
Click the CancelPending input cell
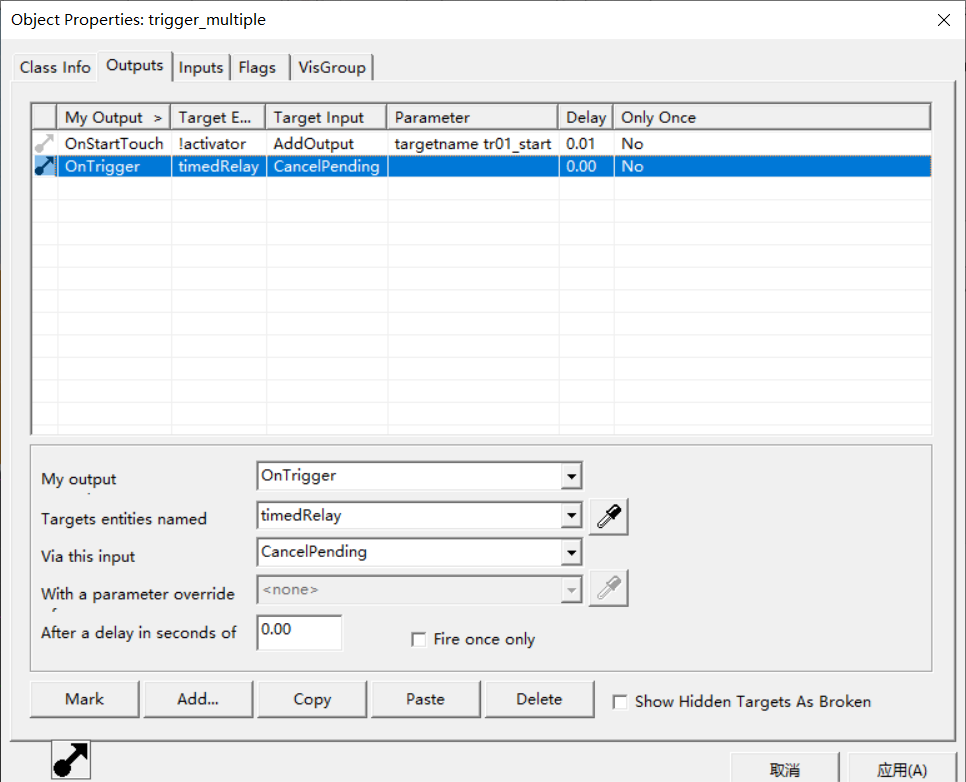pyautogui.click(x=327, y=166)
